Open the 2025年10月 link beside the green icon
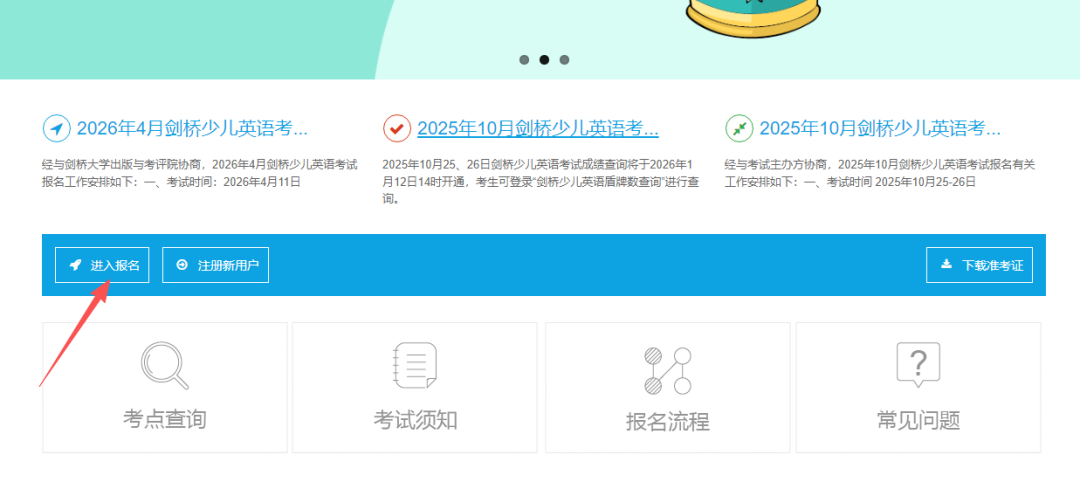 (x=880, y=128)
